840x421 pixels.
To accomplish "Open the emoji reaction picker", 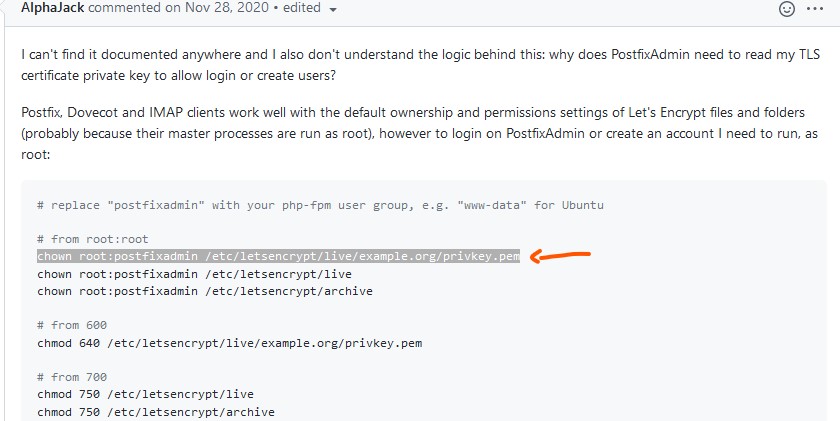I will point(787,9).
